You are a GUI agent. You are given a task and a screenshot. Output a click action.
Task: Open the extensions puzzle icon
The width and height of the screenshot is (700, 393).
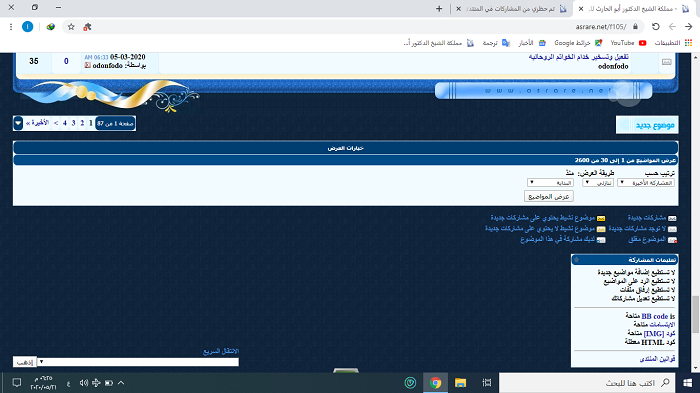(87, 27)
